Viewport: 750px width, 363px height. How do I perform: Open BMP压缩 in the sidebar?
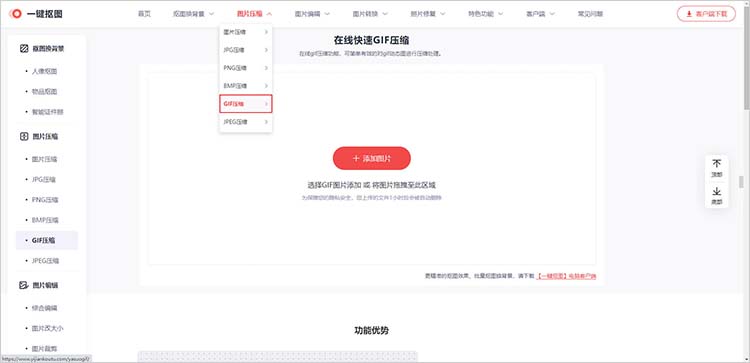click(45, 220)
